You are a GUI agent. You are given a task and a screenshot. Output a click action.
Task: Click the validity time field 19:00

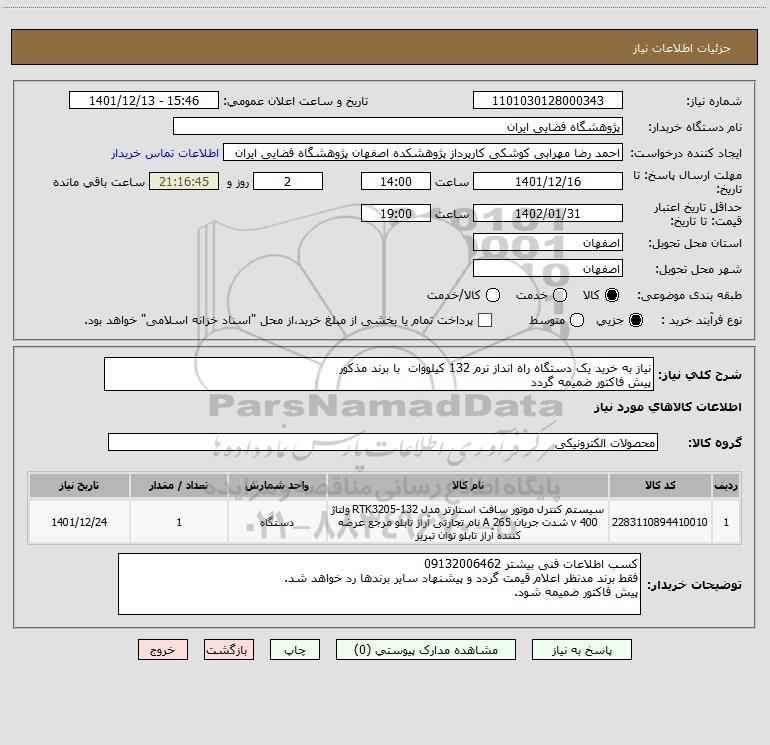pyautogui.click(x=396, y=213)
